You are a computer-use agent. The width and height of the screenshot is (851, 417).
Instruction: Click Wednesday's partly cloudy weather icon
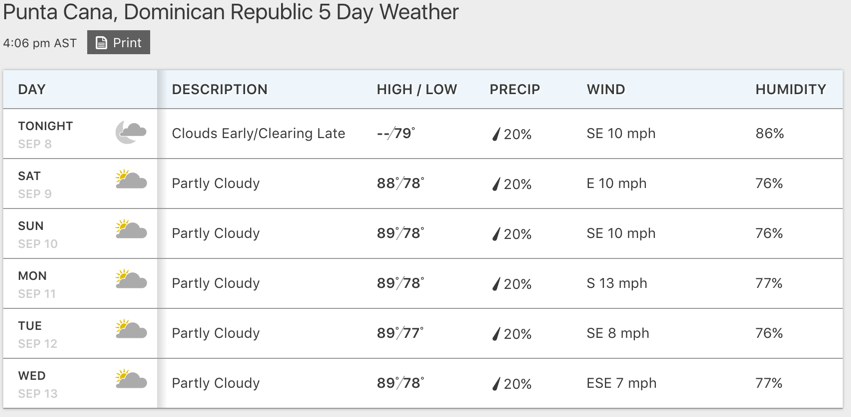(131, 379)
